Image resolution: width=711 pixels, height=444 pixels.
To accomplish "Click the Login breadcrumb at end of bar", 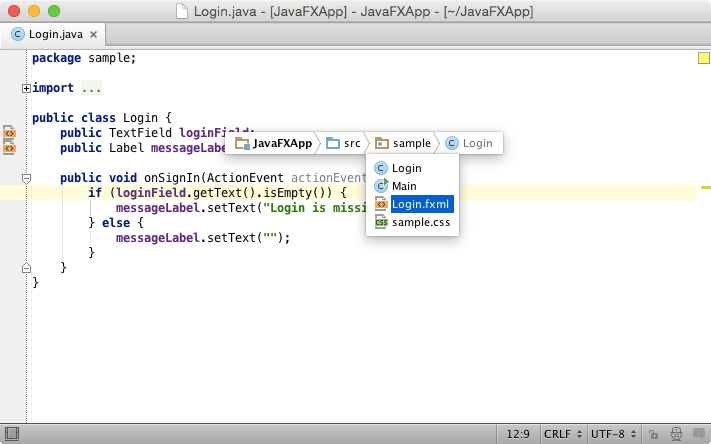I will (469, 143).
